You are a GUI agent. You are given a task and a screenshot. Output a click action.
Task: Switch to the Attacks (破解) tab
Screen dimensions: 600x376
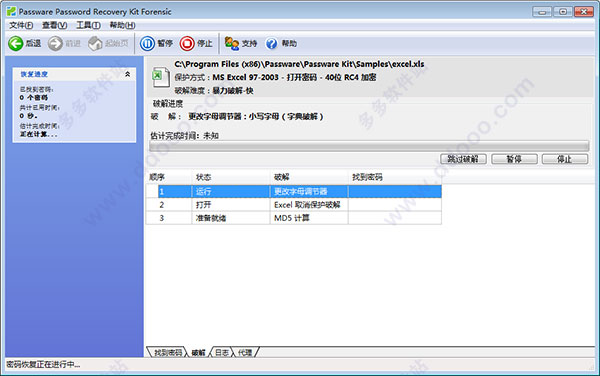[x=198, y=352]
